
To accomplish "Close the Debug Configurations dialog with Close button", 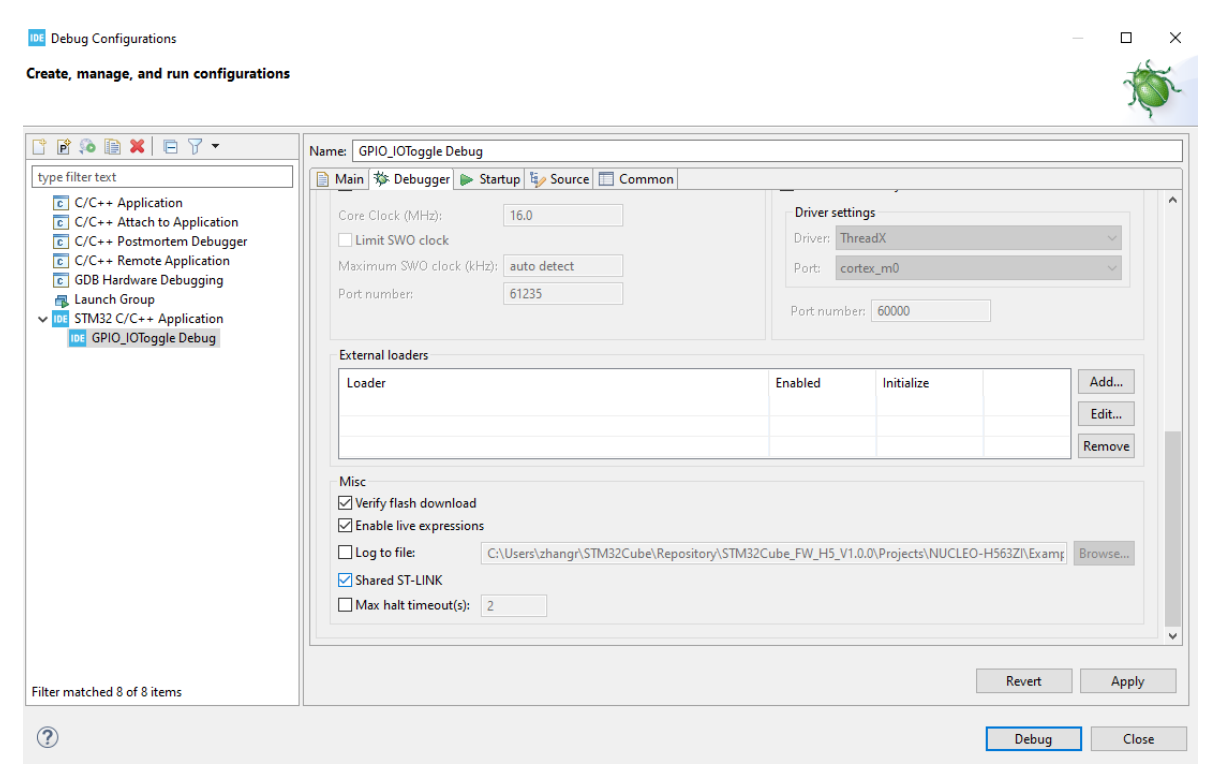I will 1138,739.
